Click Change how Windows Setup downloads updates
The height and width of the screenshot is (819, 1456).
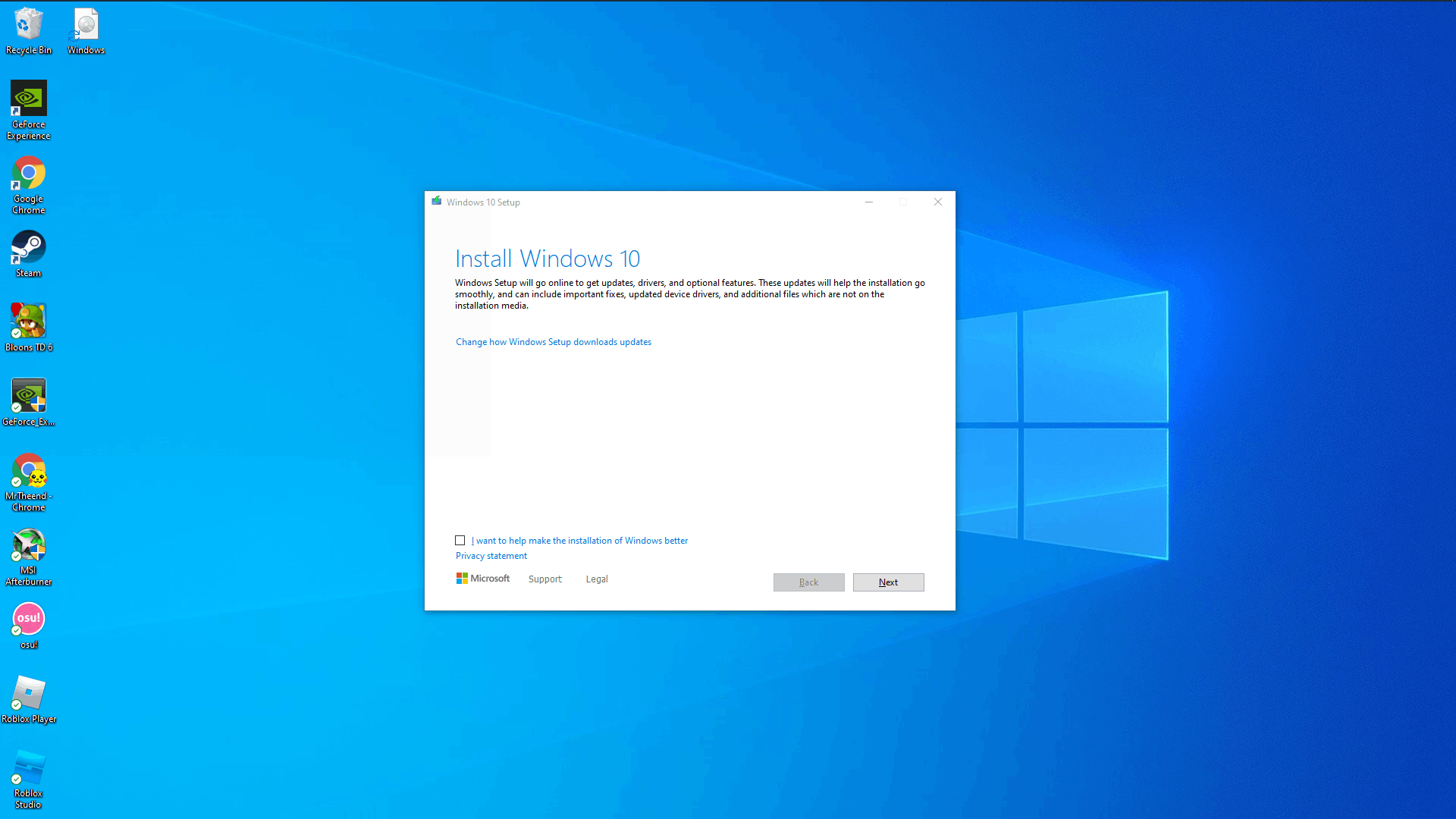point(554,342)
